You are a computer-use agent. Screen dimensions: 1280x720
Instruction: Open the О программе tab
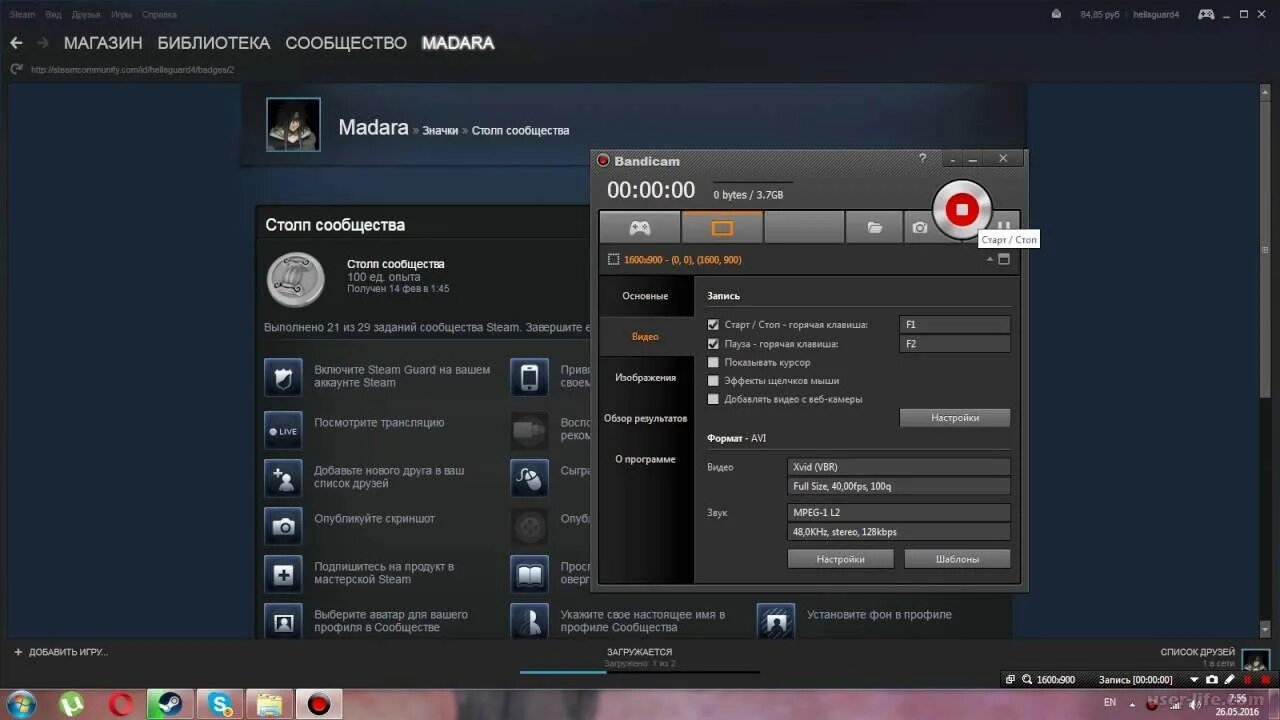point(645,460)
